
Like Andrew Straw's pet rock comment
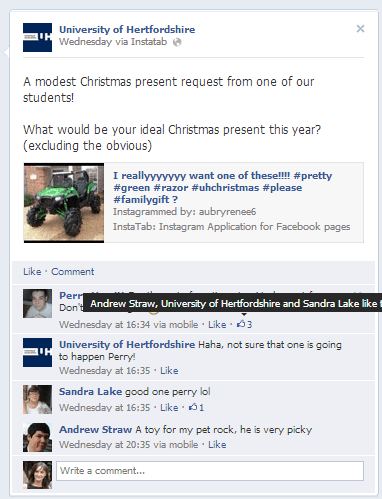coord(217,444)
